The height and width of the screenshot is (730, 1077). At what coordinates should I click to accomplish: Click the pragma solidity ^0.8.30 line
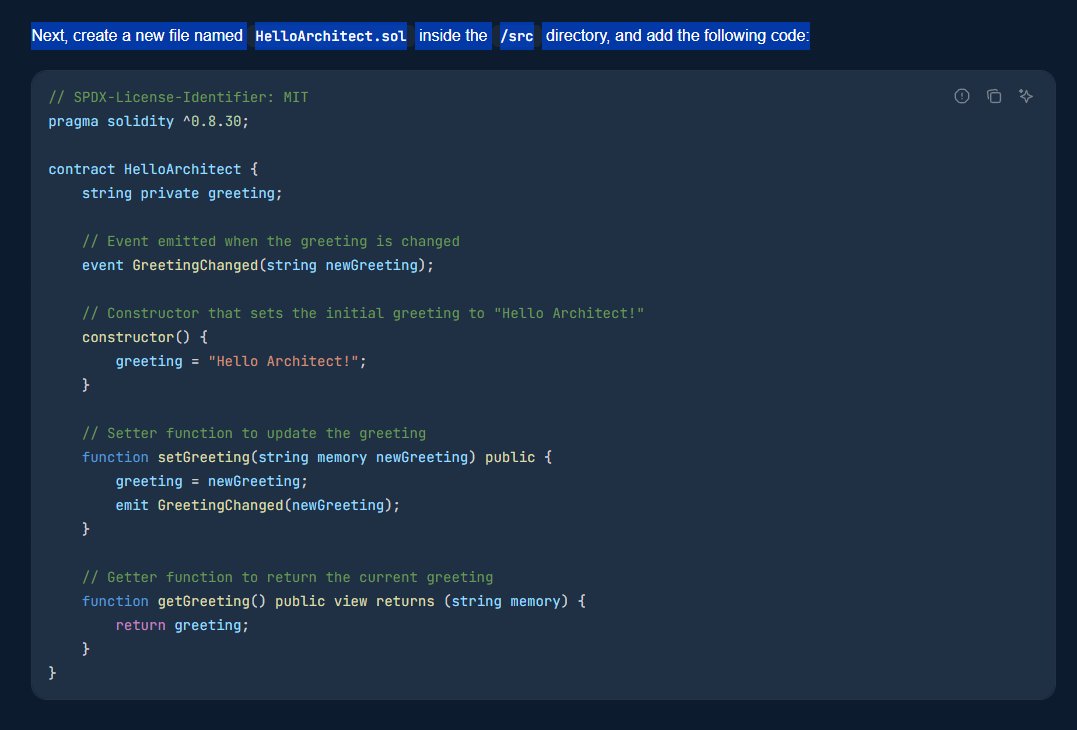pos(148,122)
